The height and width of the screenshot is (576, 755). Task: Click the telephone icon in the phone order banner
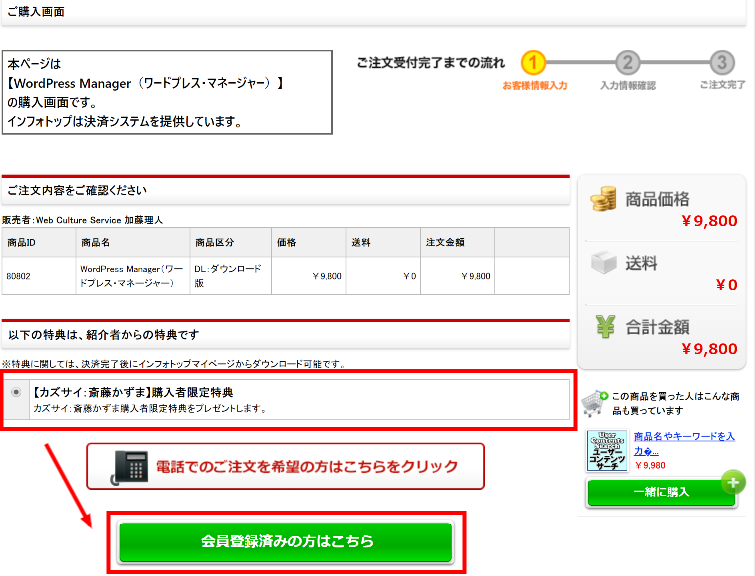[x=129, y=467]
